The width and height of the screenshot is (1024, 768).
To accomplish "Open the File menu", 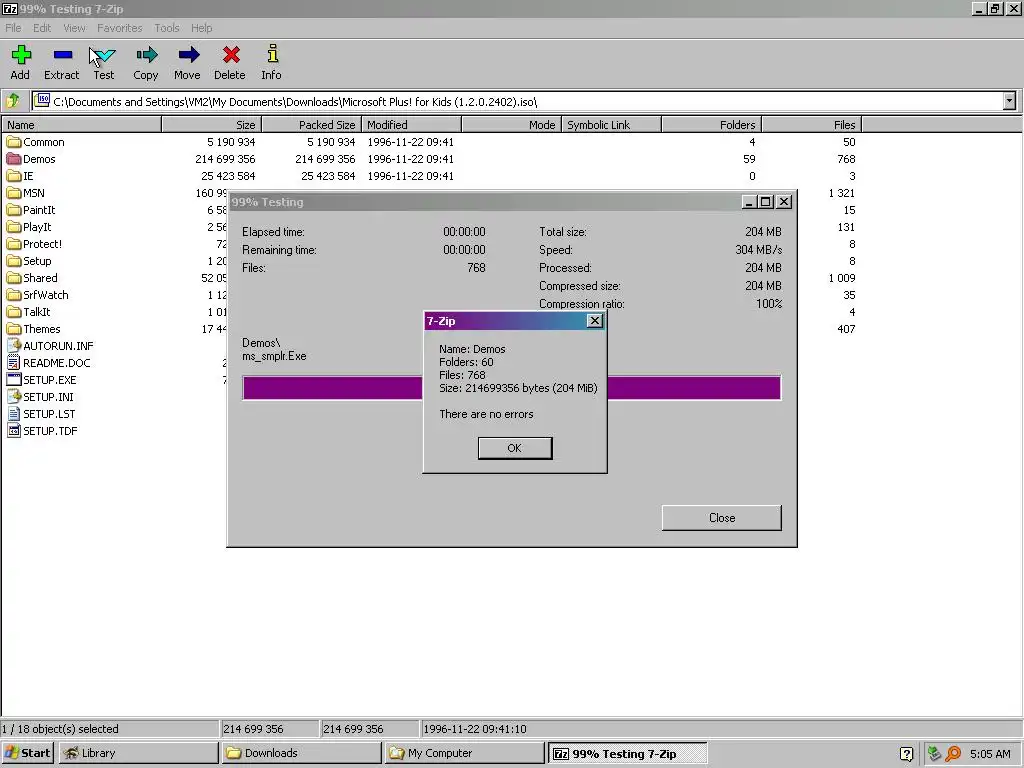I will click(x=13, y=28).
